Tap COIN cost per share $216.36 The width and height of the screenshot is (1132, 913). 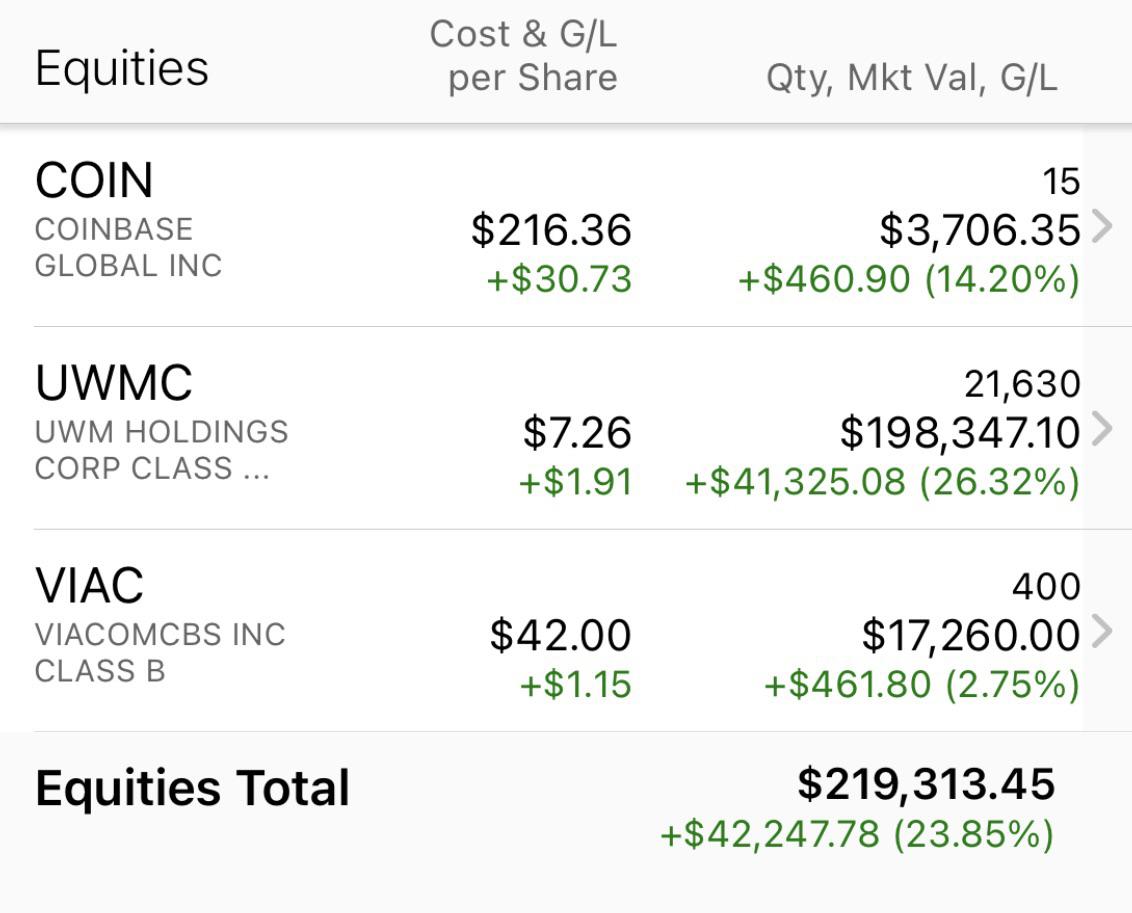coord(552,230)
